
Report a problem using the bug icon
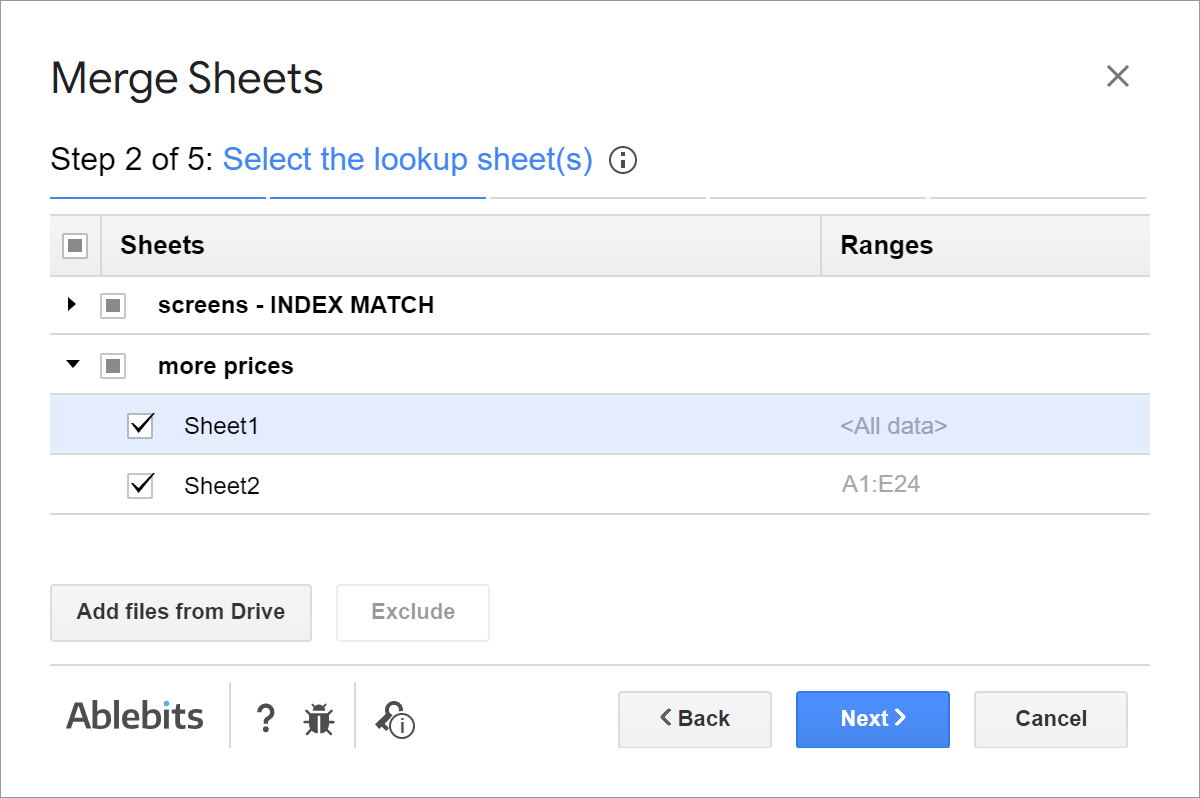coord(318,718)
